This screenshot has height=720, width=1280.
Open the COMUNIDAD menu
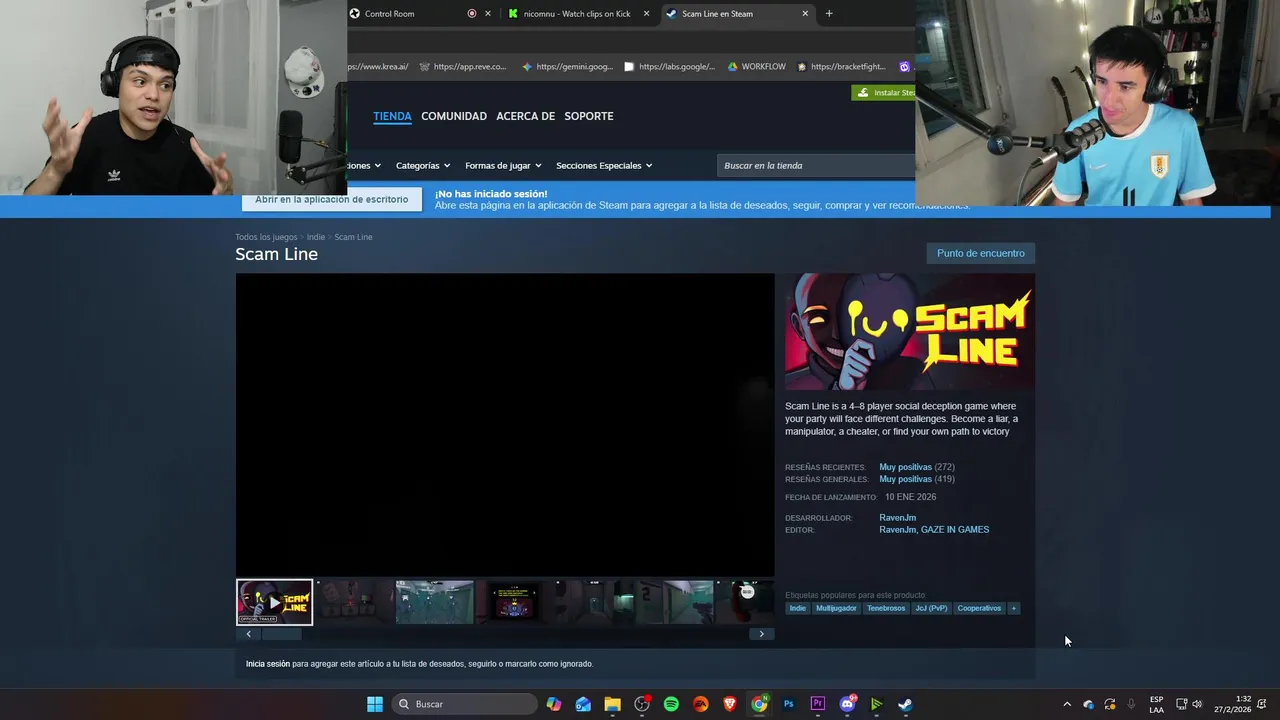click(454, 116)
